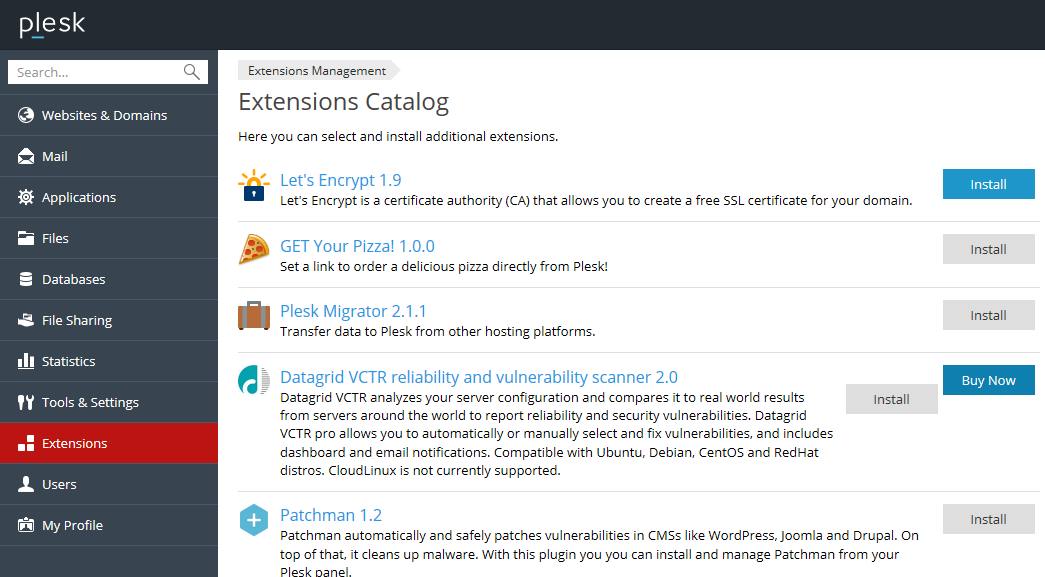Open the Databases sidebar item

tap(73, 279)
